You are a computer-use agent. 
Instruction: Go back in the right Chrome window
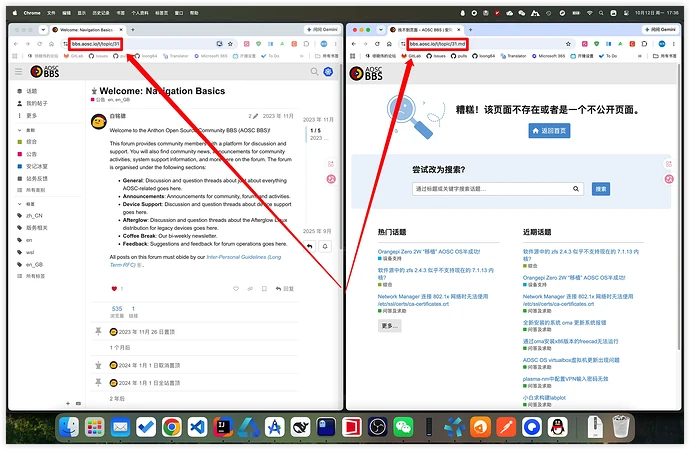354,44
